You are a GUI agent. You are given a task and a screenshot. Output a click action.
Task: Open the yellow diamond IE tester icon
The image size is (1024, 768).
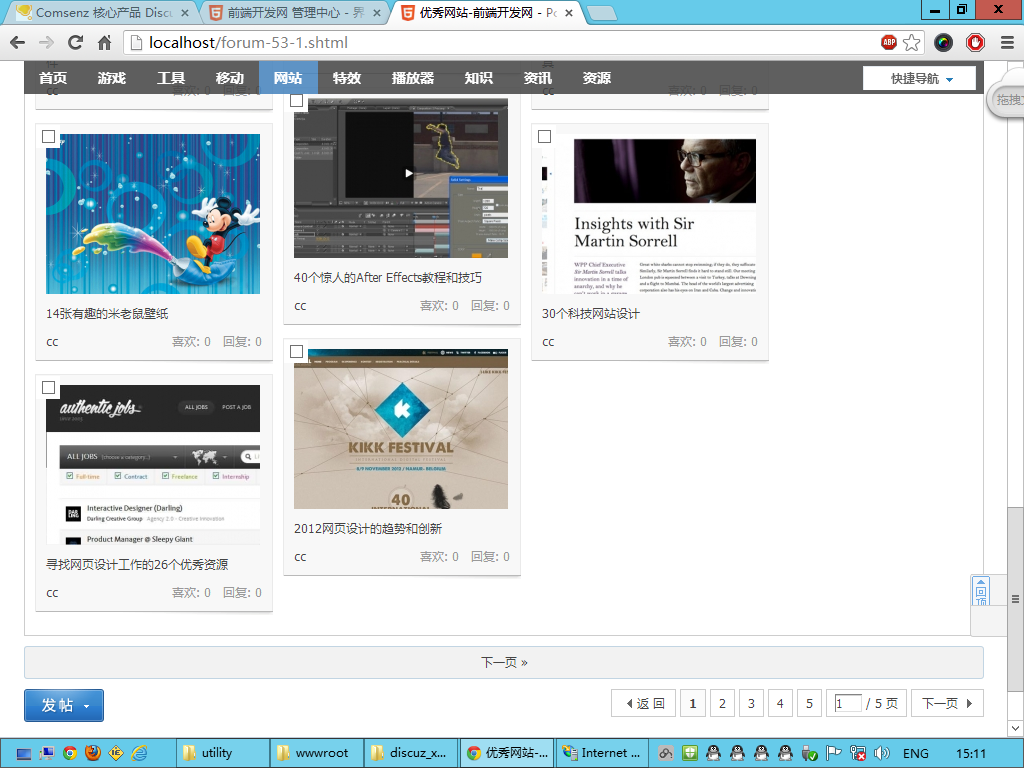(116, 754)
